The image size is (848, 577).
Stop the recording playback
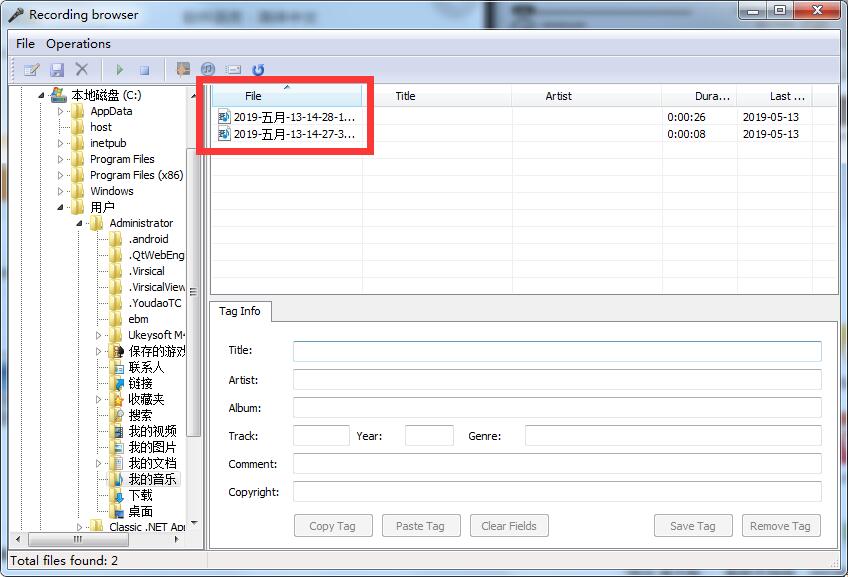[146, 69]
